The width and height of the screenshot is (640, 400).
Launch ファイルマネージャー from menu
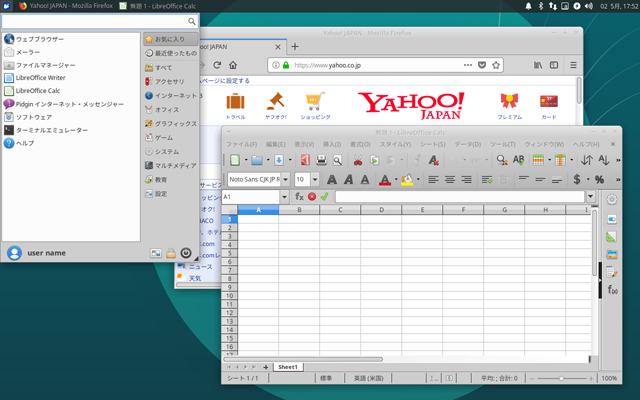39,65
